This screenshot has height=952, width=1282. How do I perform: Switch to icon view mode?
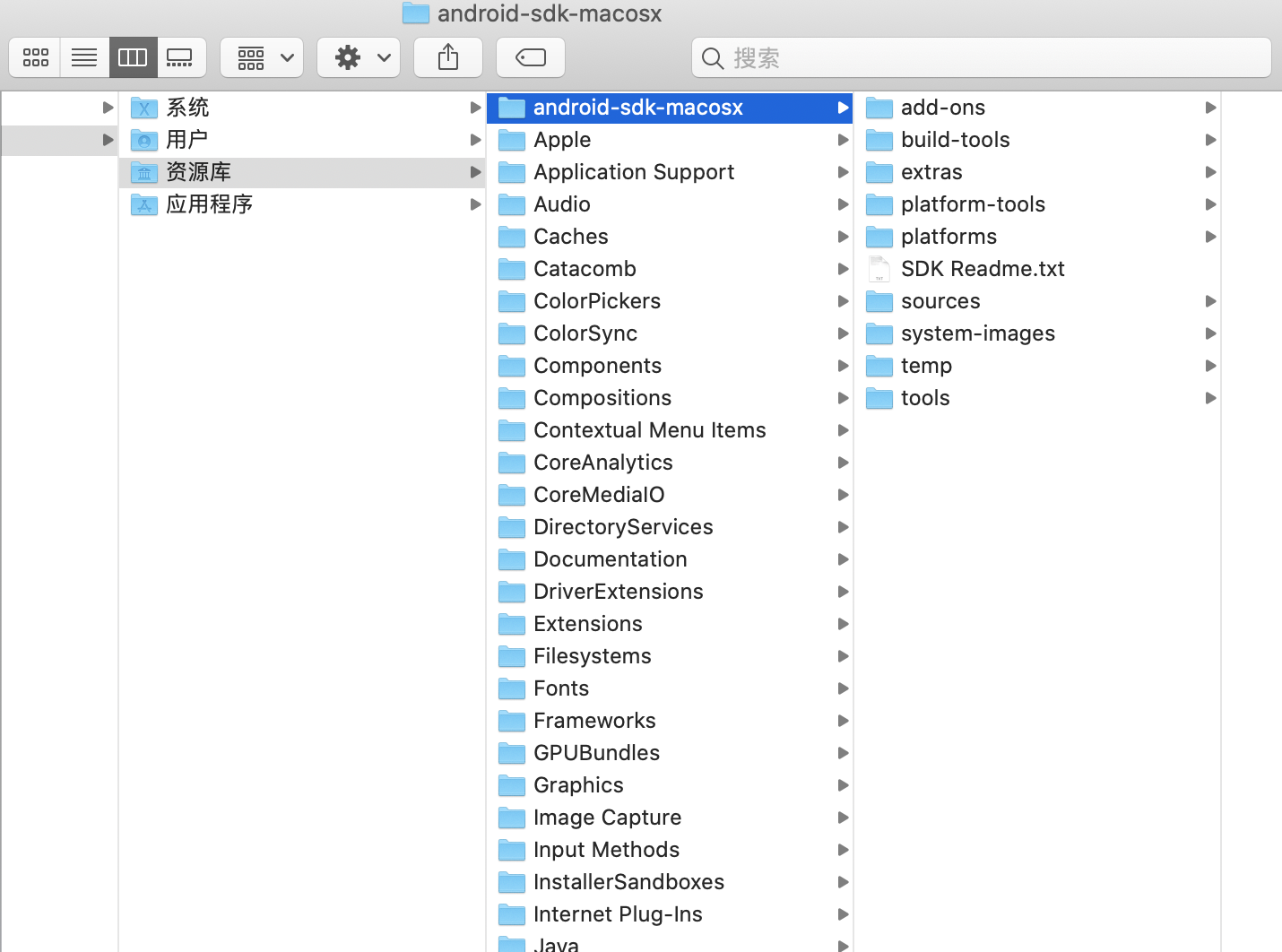coord(35,58)
